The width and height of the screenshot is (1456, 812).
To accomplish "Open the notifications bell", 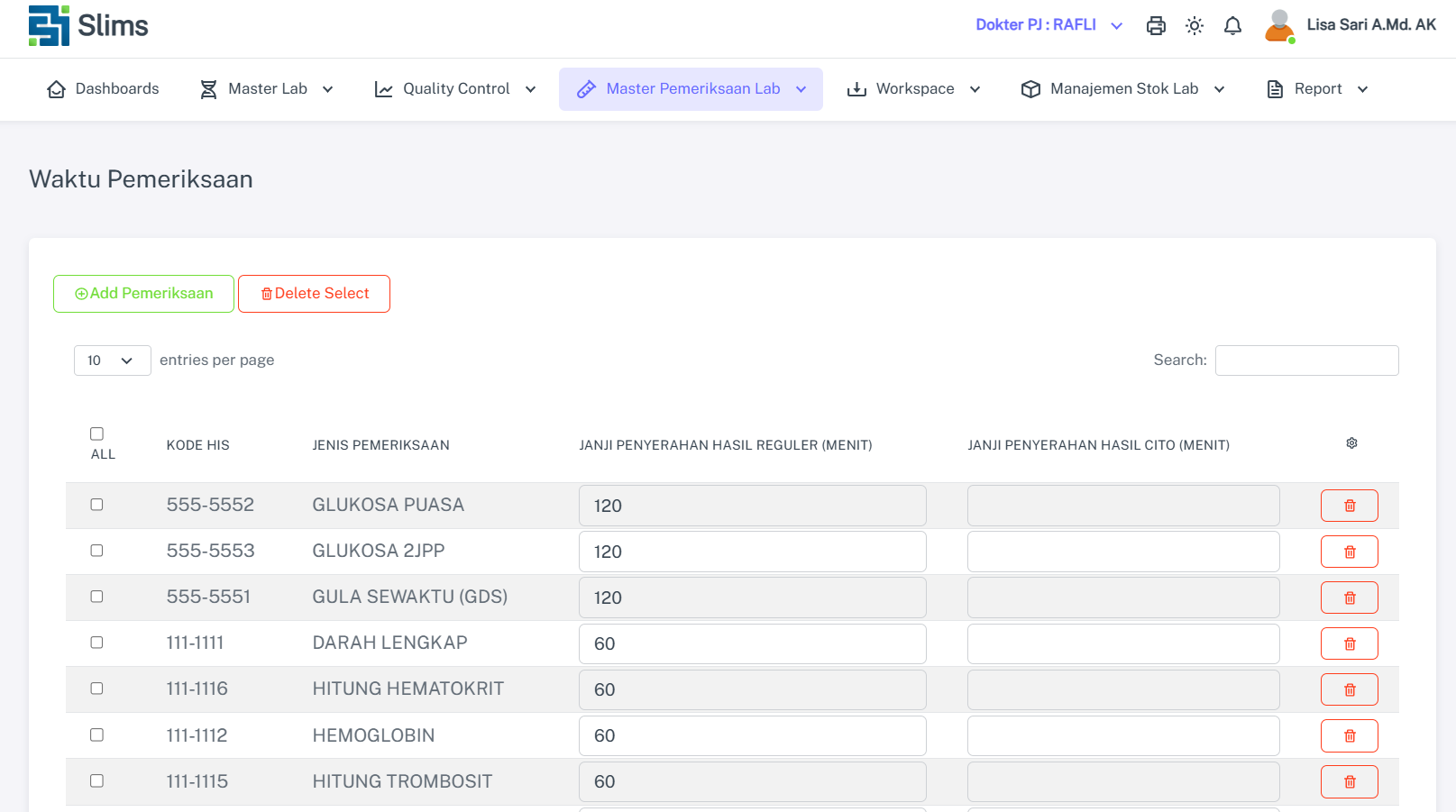I will pyautogui.click(x=1232, y=26).
